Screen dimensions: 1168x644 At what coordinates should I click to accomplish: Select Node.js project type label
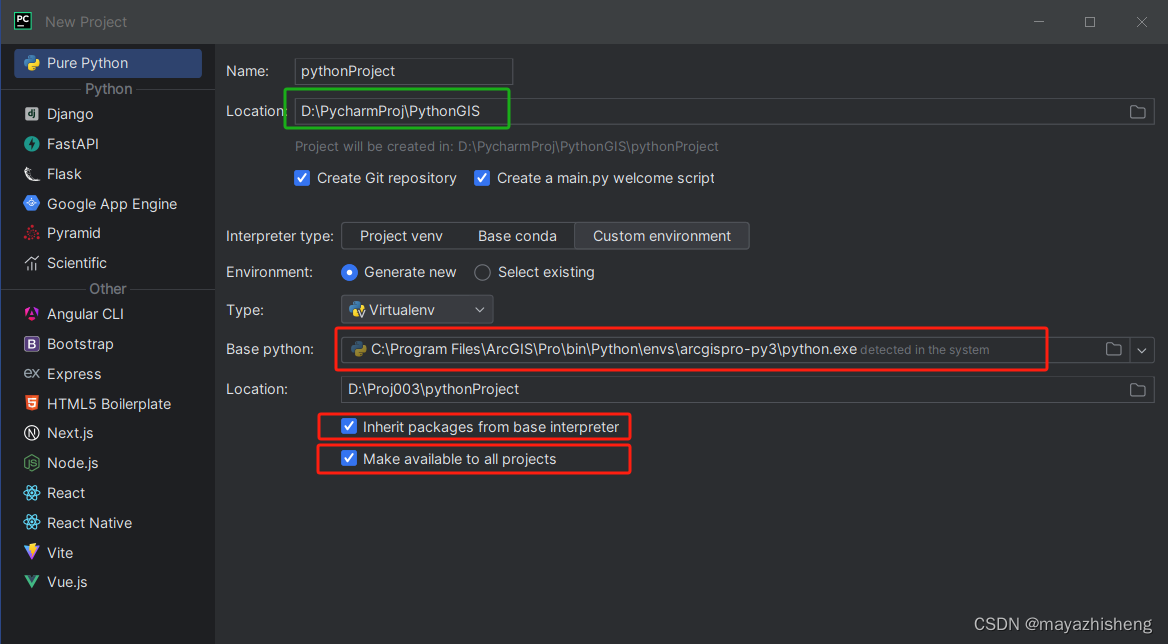click(72, 463)
